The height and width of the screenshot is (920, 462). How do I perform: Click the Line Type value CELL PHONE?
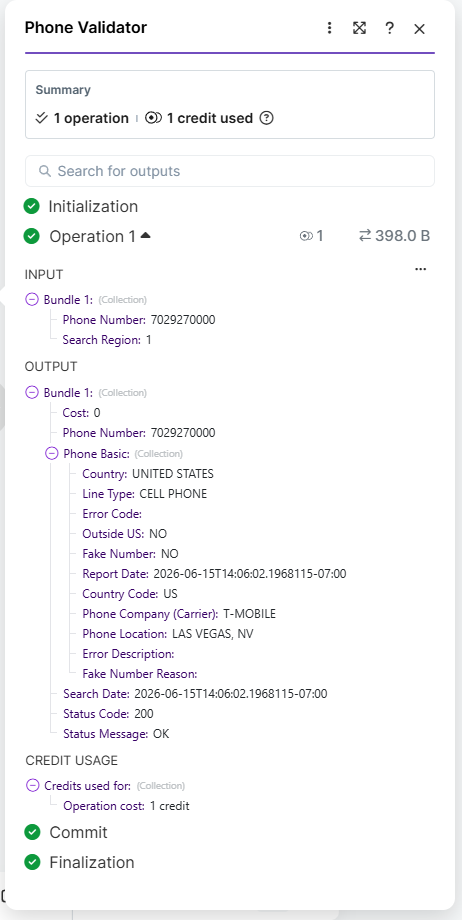[x=173, y=493]
